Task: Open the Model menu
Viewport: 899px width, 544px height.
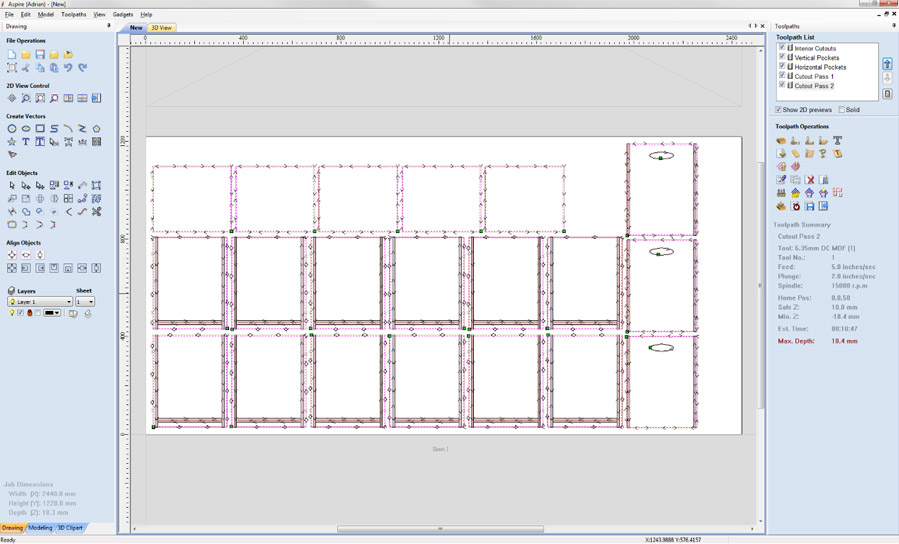Action: [x=46, y=14]
